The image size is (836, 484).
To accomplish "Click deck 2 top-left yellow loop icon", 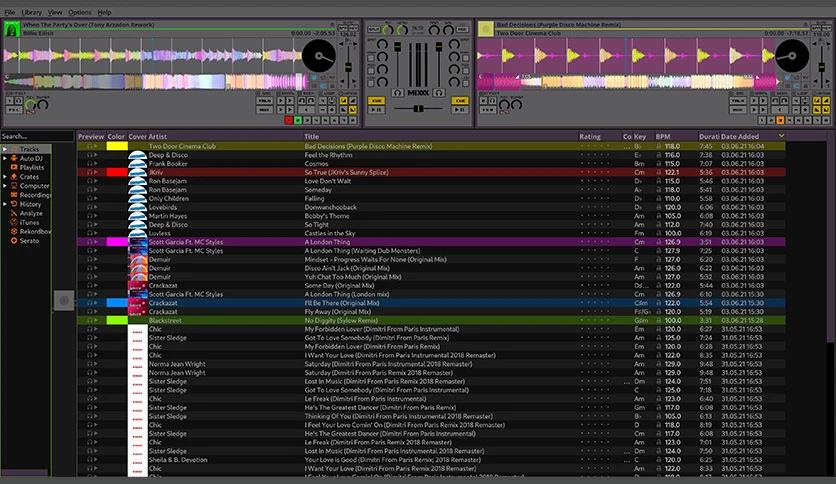I will [816, 100].
